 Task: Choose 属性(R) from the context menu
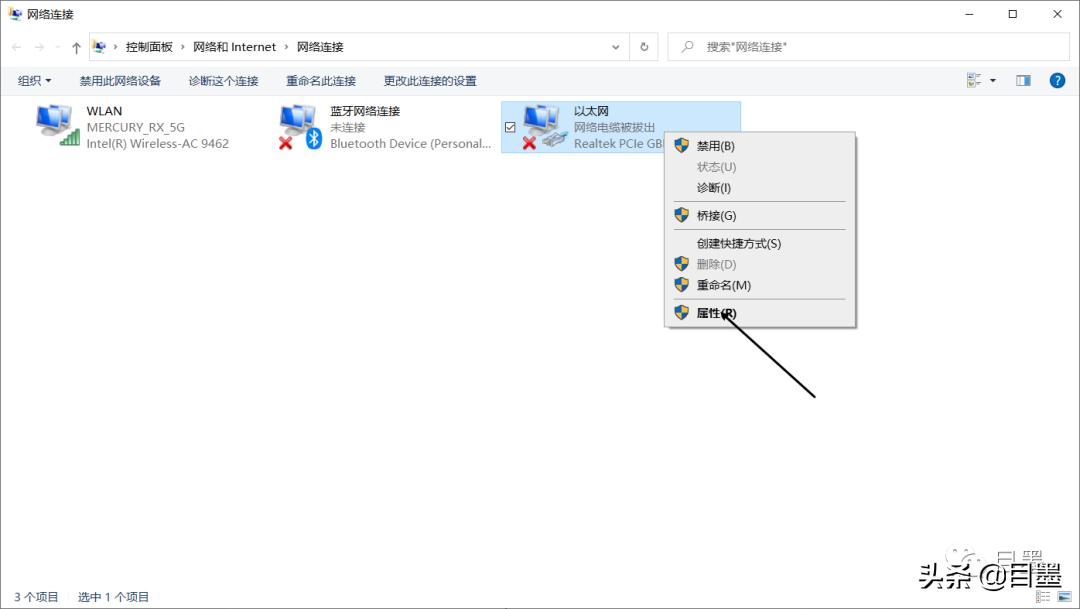pyautogui.click(x=715, y=312)
